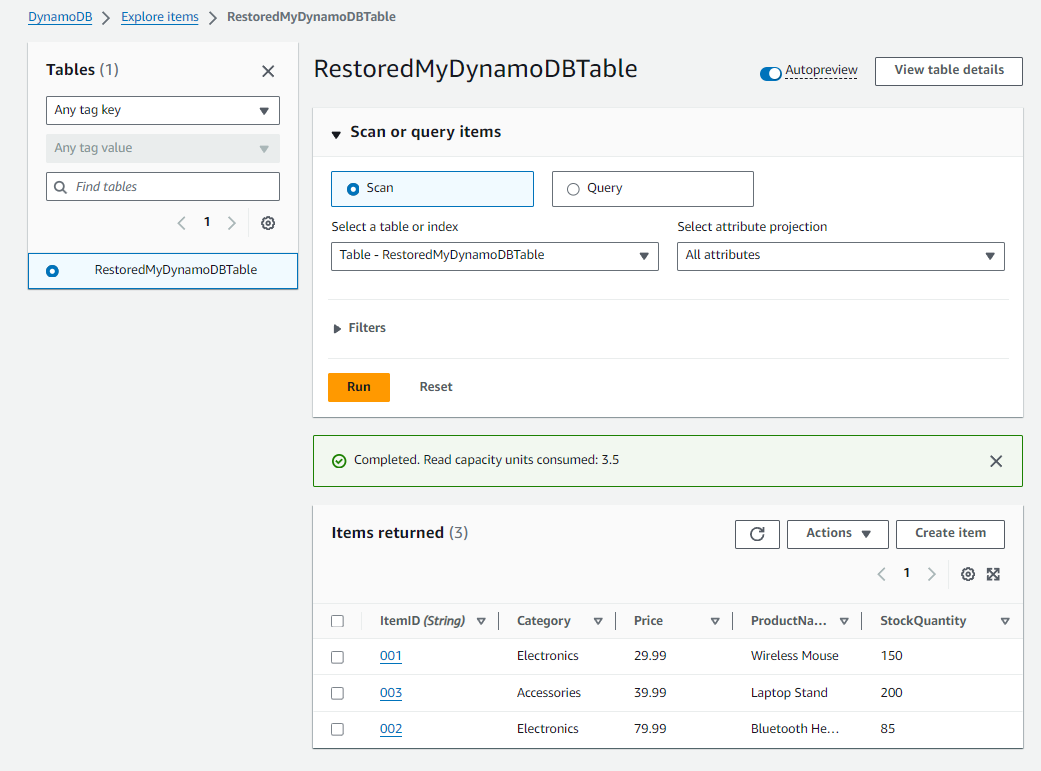The image size is (1041, 771).
Task: Click the Items returned (3) heading
Action: tap(400, 533)
